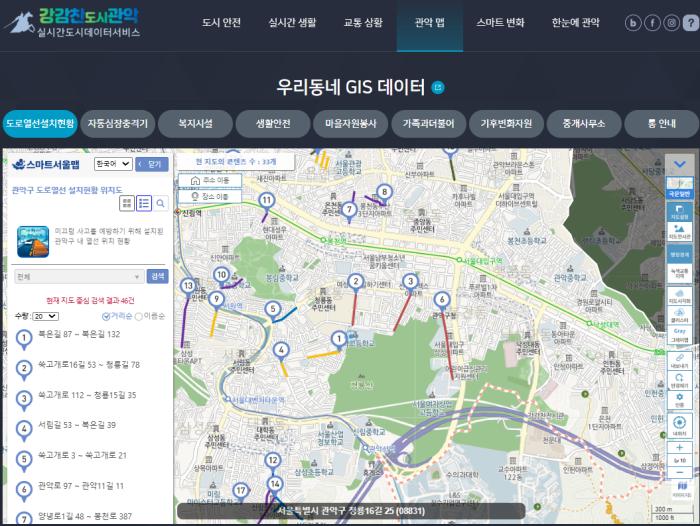This screenshot has height=526, width=700.
Task: Open the 한눈에 관악 menu
Action: coord(575,23)
